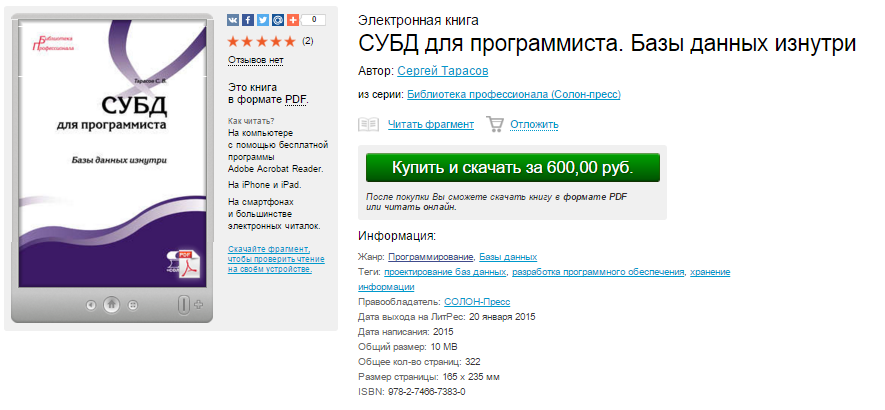The image size is (885, 410).
Task: Click the book cover thumbnail
Action: [112, 152]
